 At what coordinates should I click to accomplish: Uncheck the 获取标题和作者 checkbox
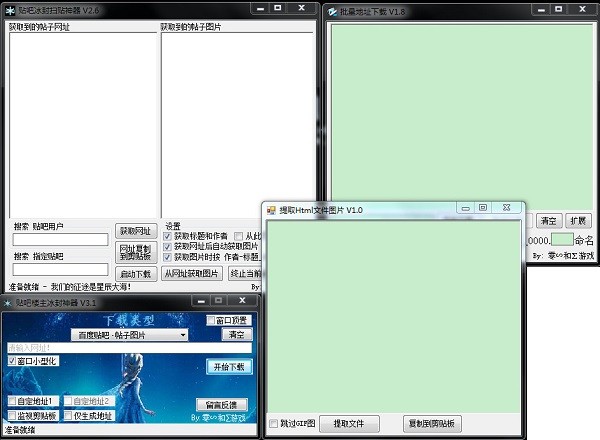(x=167, y=236)
